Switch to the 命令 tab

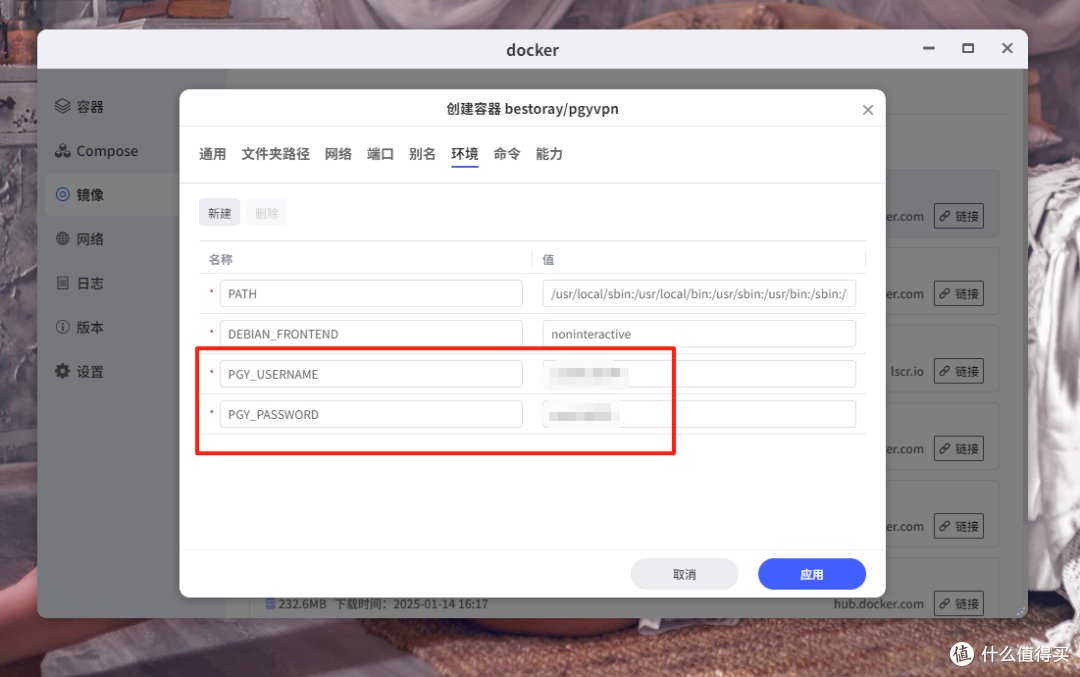coord(507,154)
